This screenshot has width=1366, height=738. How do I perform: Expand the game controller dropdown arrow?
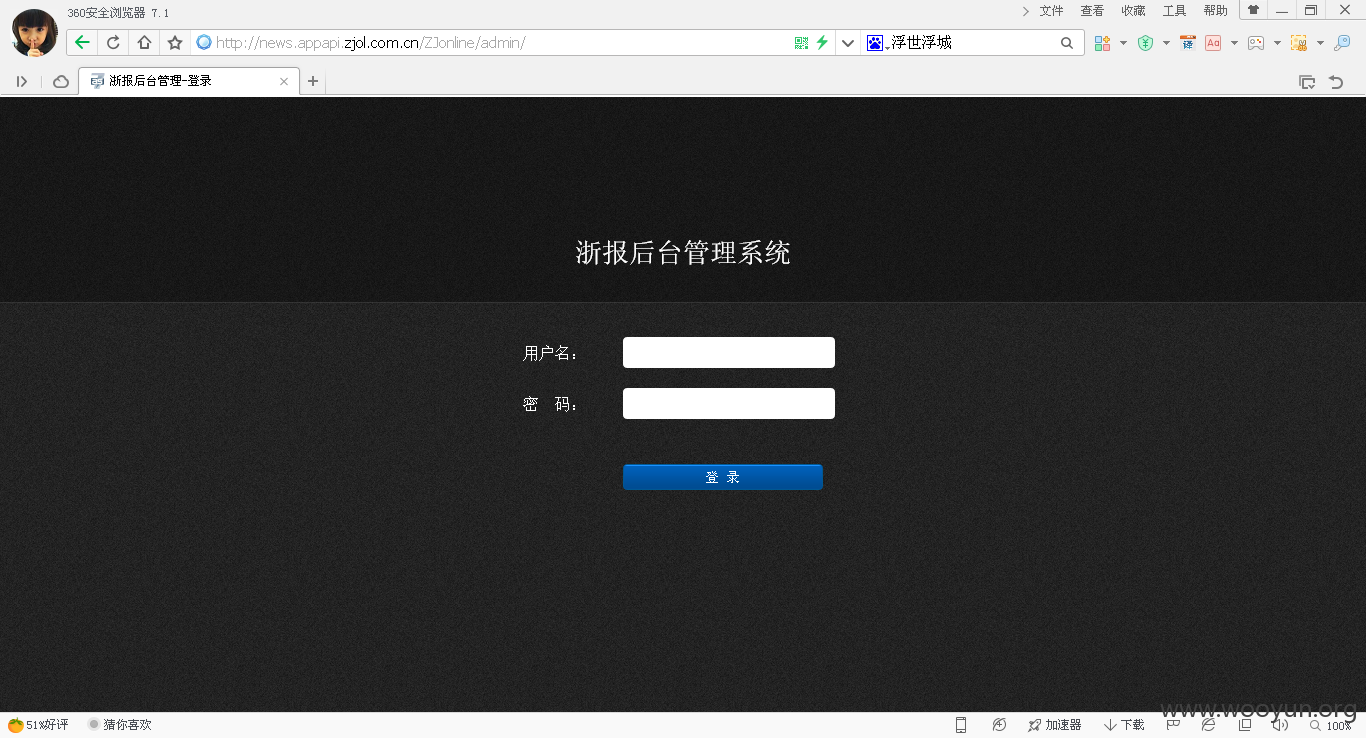point(1277,43)
